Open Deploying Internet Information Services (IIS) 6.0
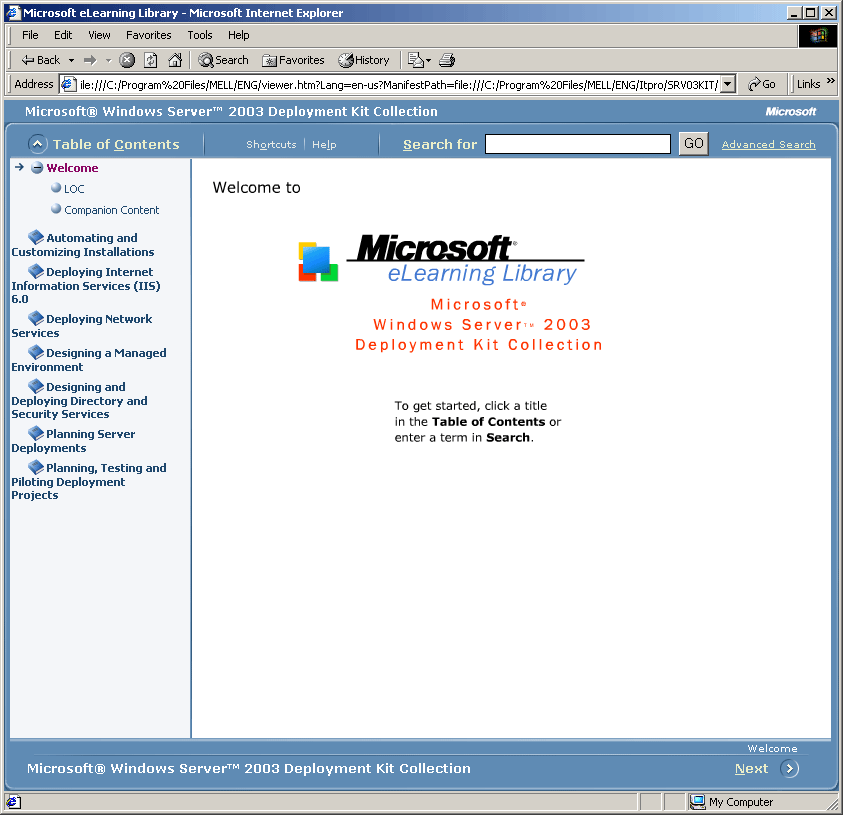843x815 pixels. 86,285
